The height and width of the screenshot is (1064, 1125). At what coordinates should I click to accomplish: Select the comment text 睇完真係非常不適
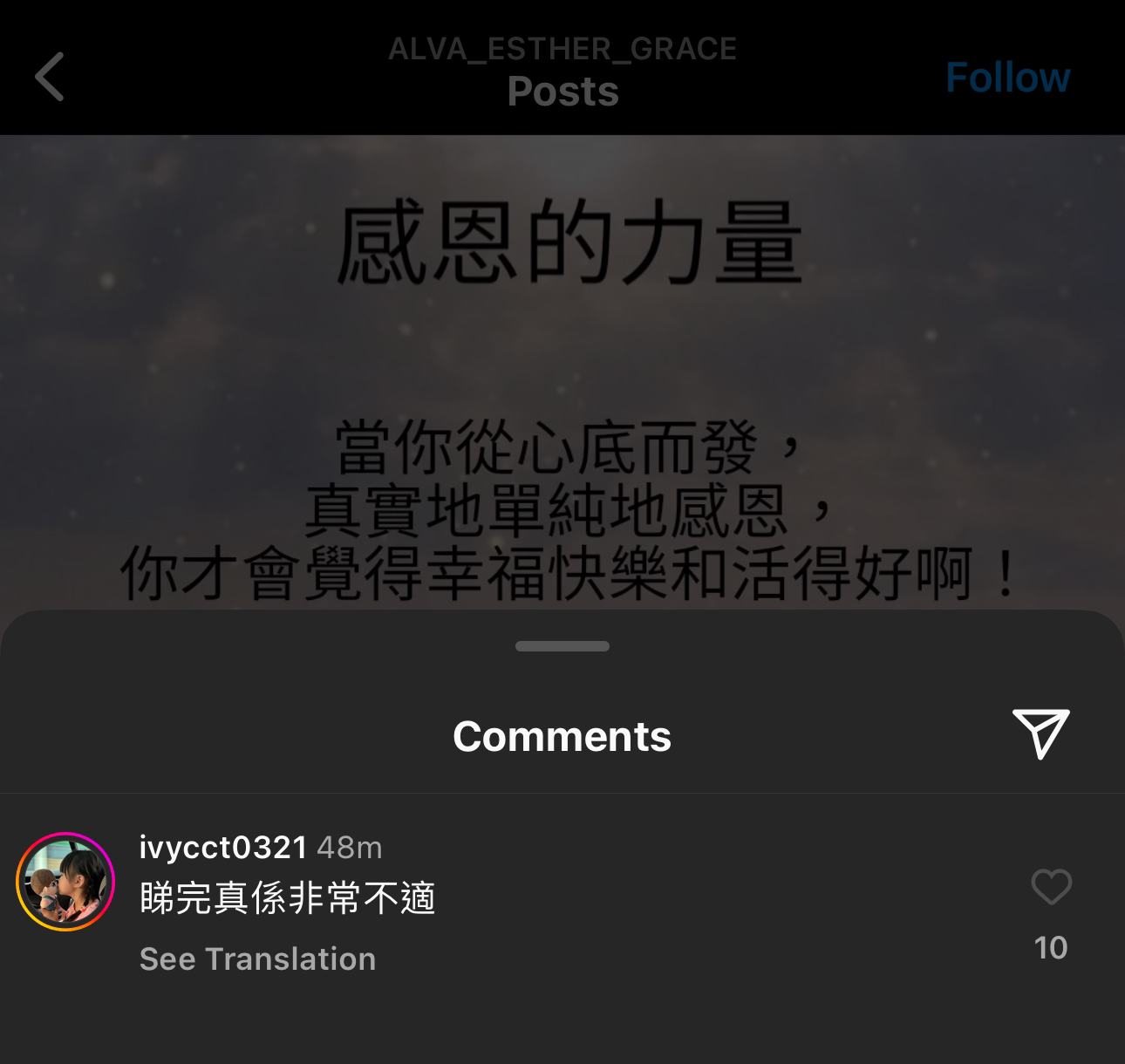(288, 898)
